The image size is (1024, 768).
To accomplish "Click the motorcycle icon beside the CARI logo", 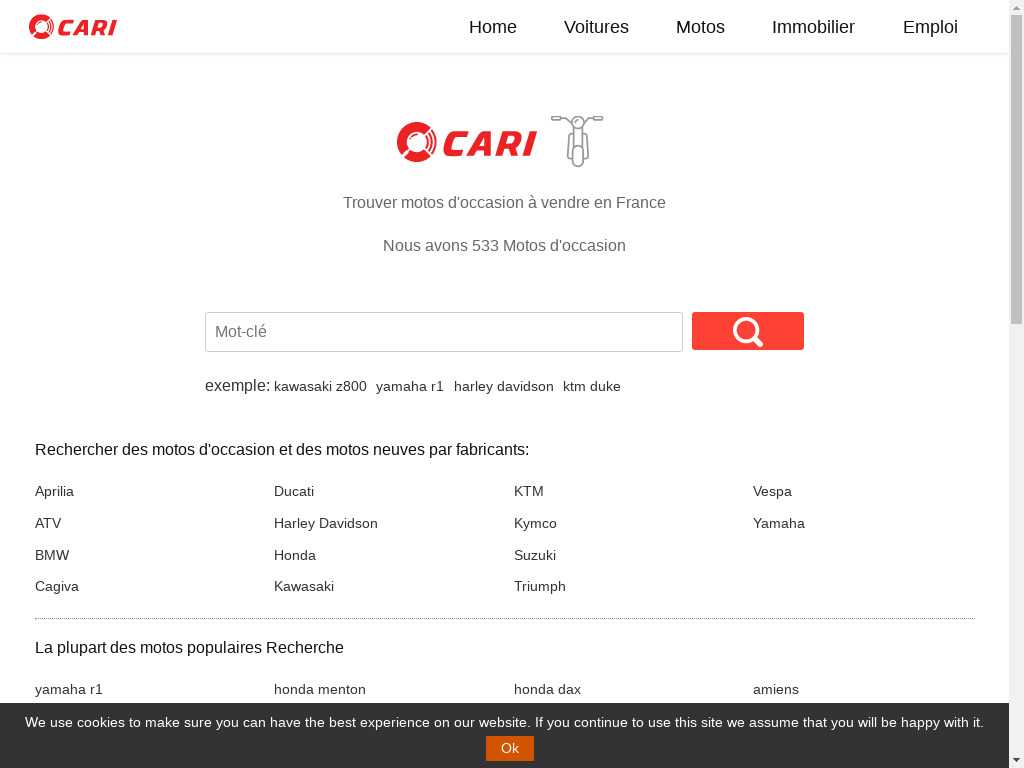I will click(577, 140).
